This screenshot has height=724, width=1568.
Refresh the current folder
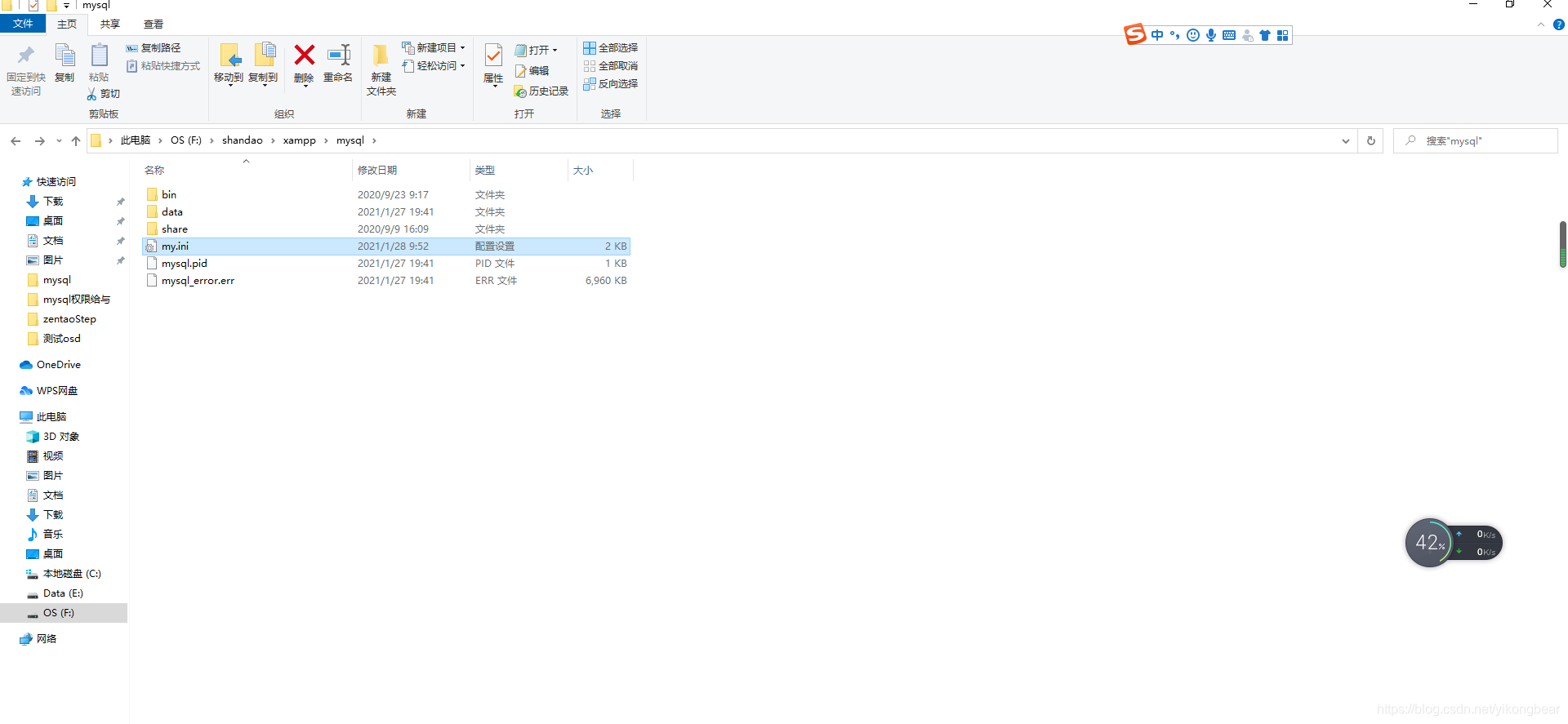click(1371, 141)
